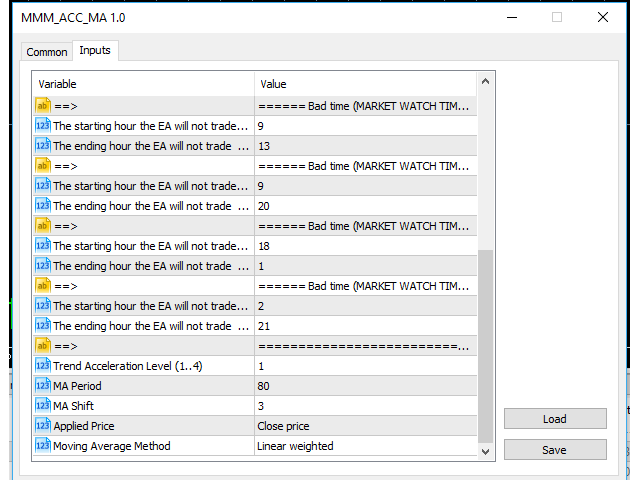Click the Trend Acceleration Level row icon
Image resolution: width=640 pixels, height=480 pixels.
(43, 366)
